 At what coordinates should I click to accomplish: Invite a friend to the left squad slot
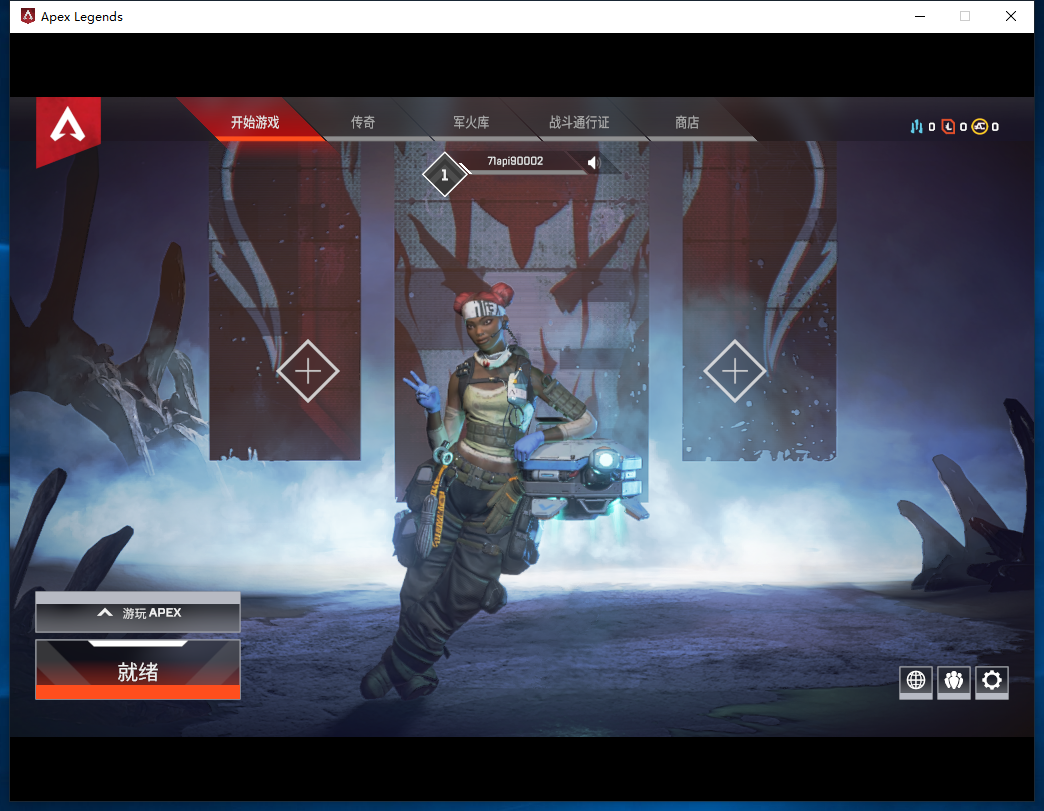[x=308, y=371]
